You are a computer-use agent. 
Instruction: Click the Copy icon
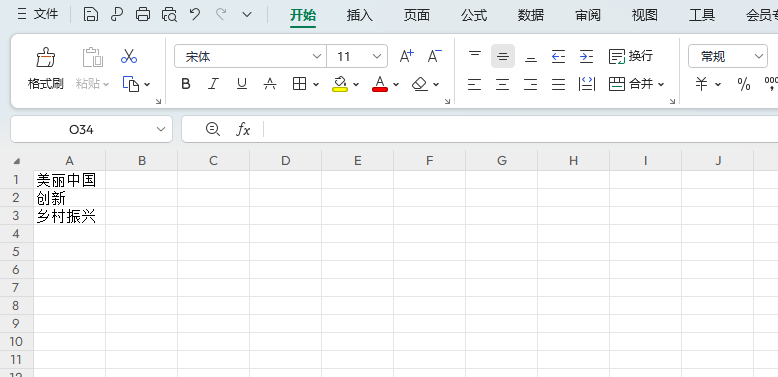coord(130,84)
